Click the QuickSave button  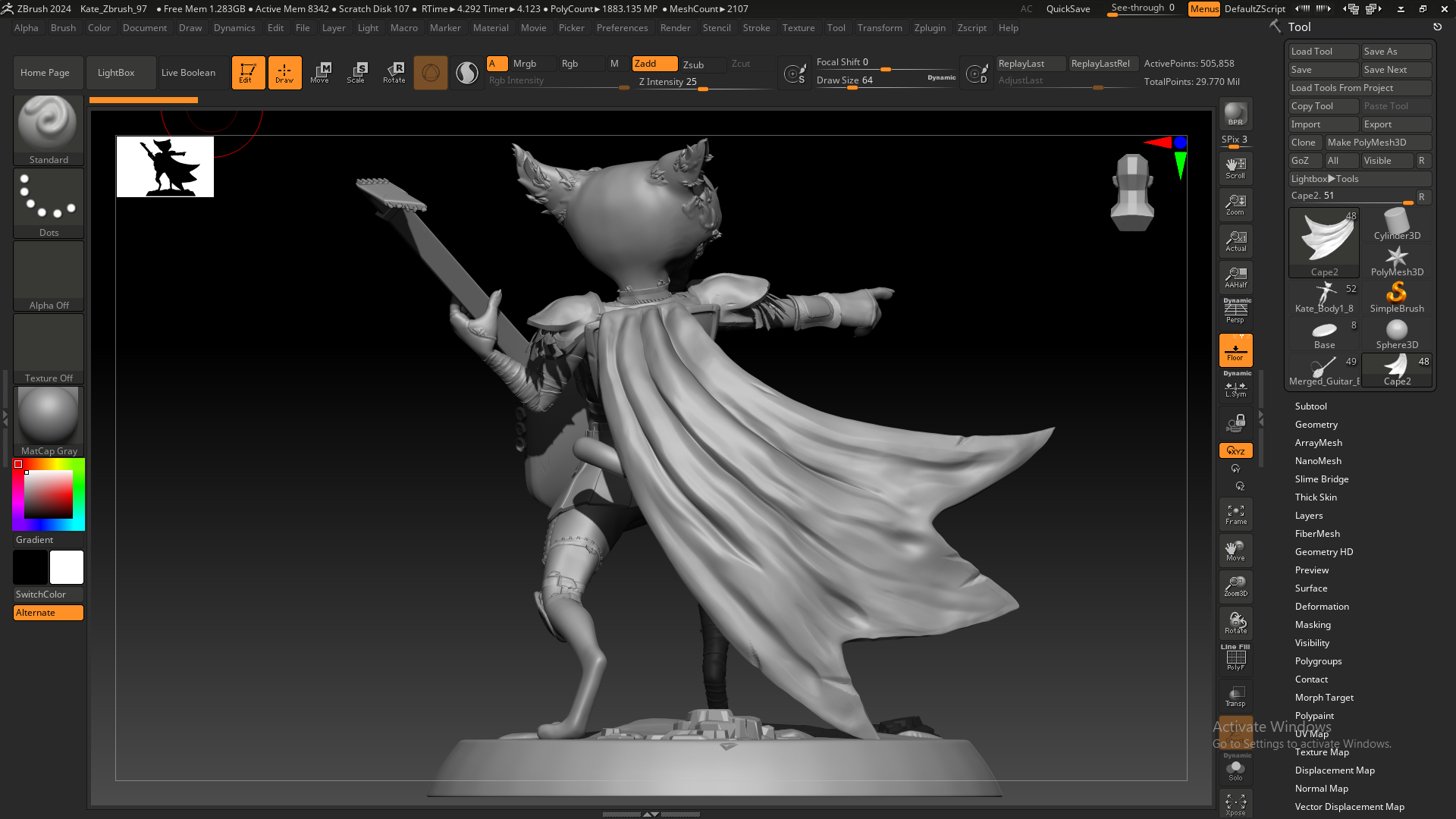pyautogui.click(x=1068, y=9)
